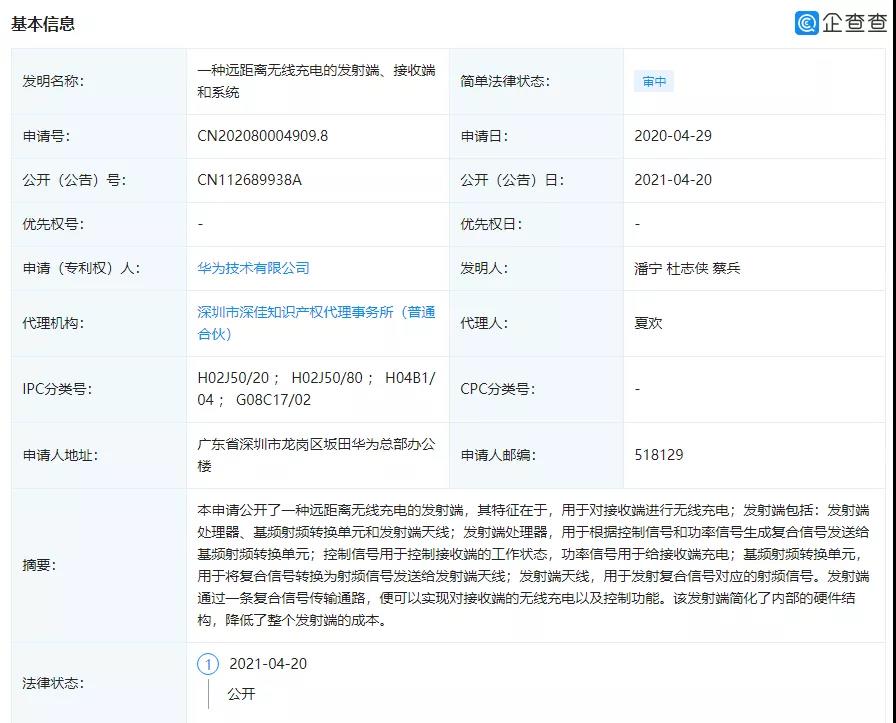Screen dimensions: 896x723
Task: Click the 基本信息 section heading
Action: click(43, 24)
